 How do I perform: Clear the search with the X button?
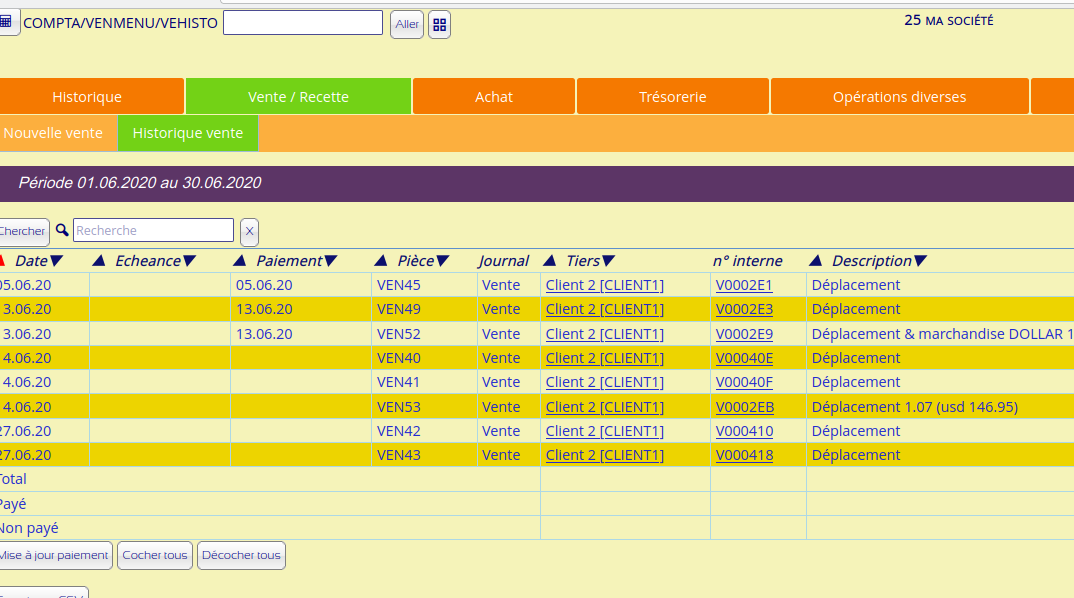249,231
